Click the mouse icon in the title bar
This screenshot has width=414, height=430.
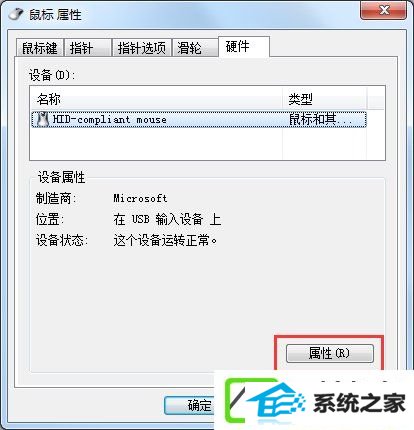click(16, 14)
